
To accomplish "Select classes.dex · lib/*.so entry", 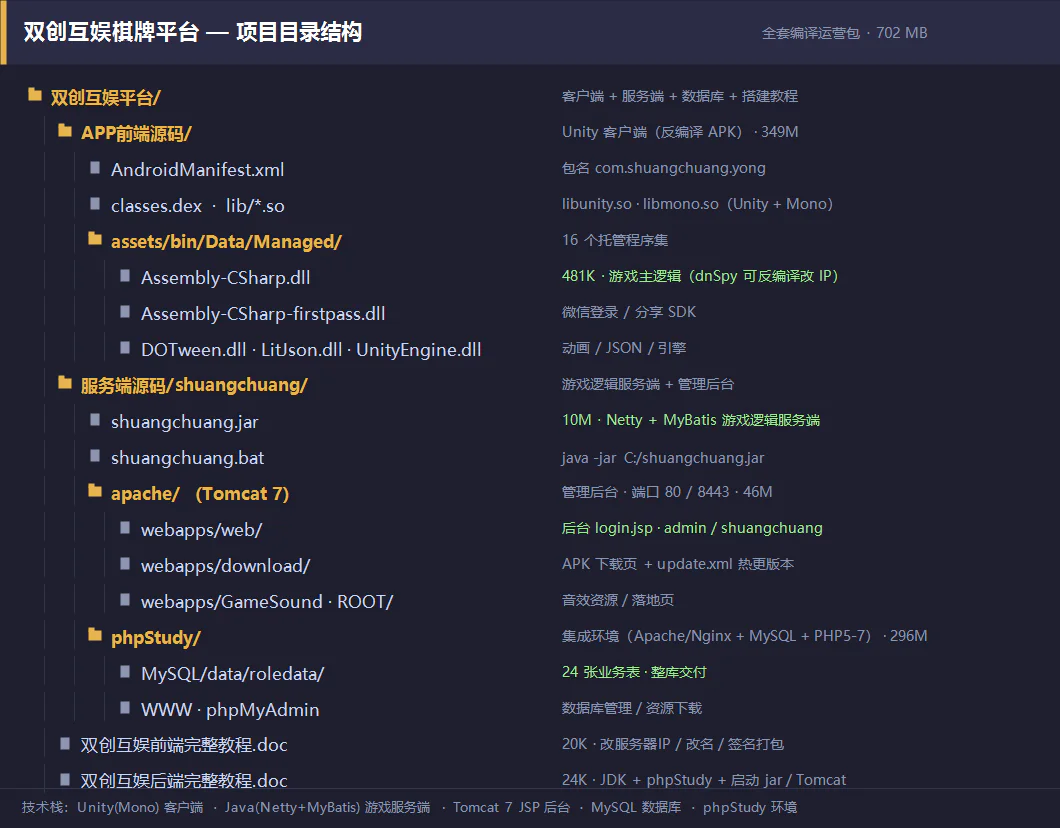I will tap(197, 205).
